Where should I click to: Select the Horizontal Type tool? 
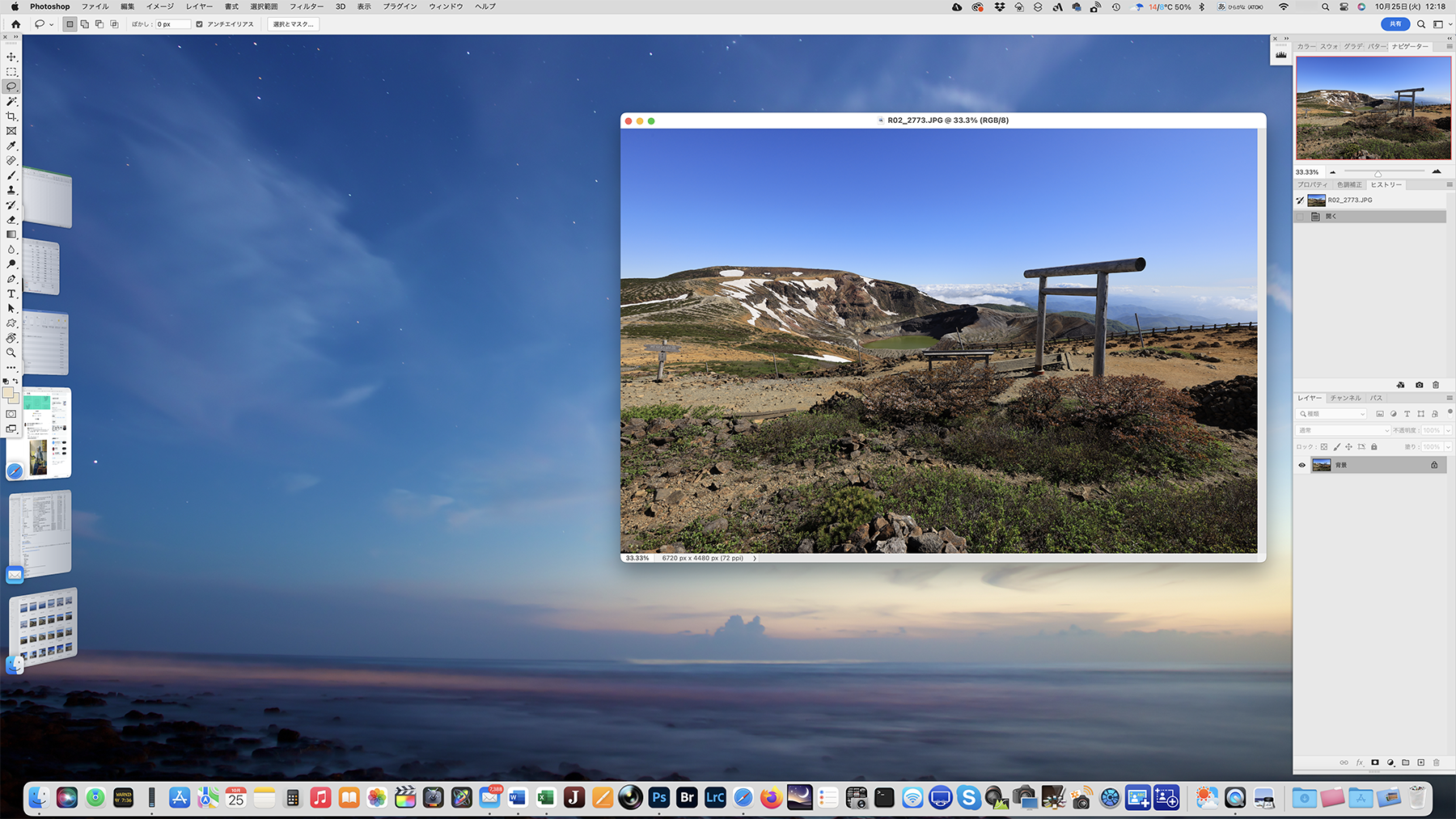[11, 293]
